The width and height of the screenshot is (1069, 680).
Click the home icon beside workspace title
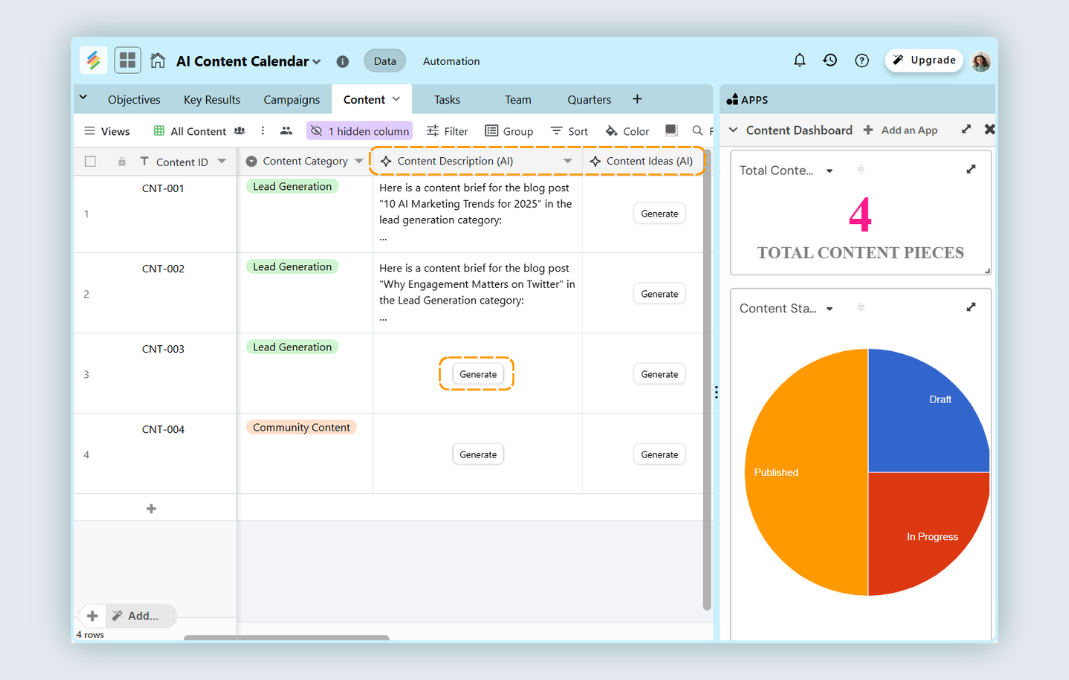(x=158, y=61)
